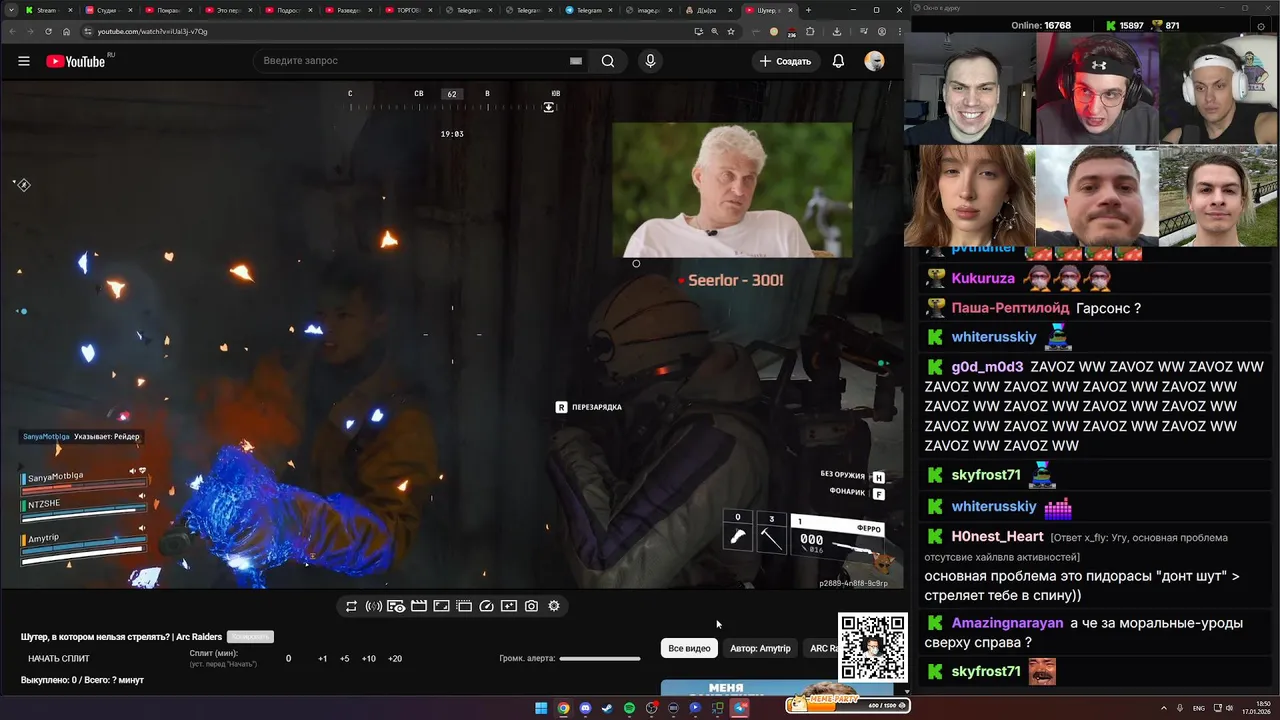This screenshot has height=720, width=1280.
Task: Open browser extensions puzzle icon
Action: 810,31
